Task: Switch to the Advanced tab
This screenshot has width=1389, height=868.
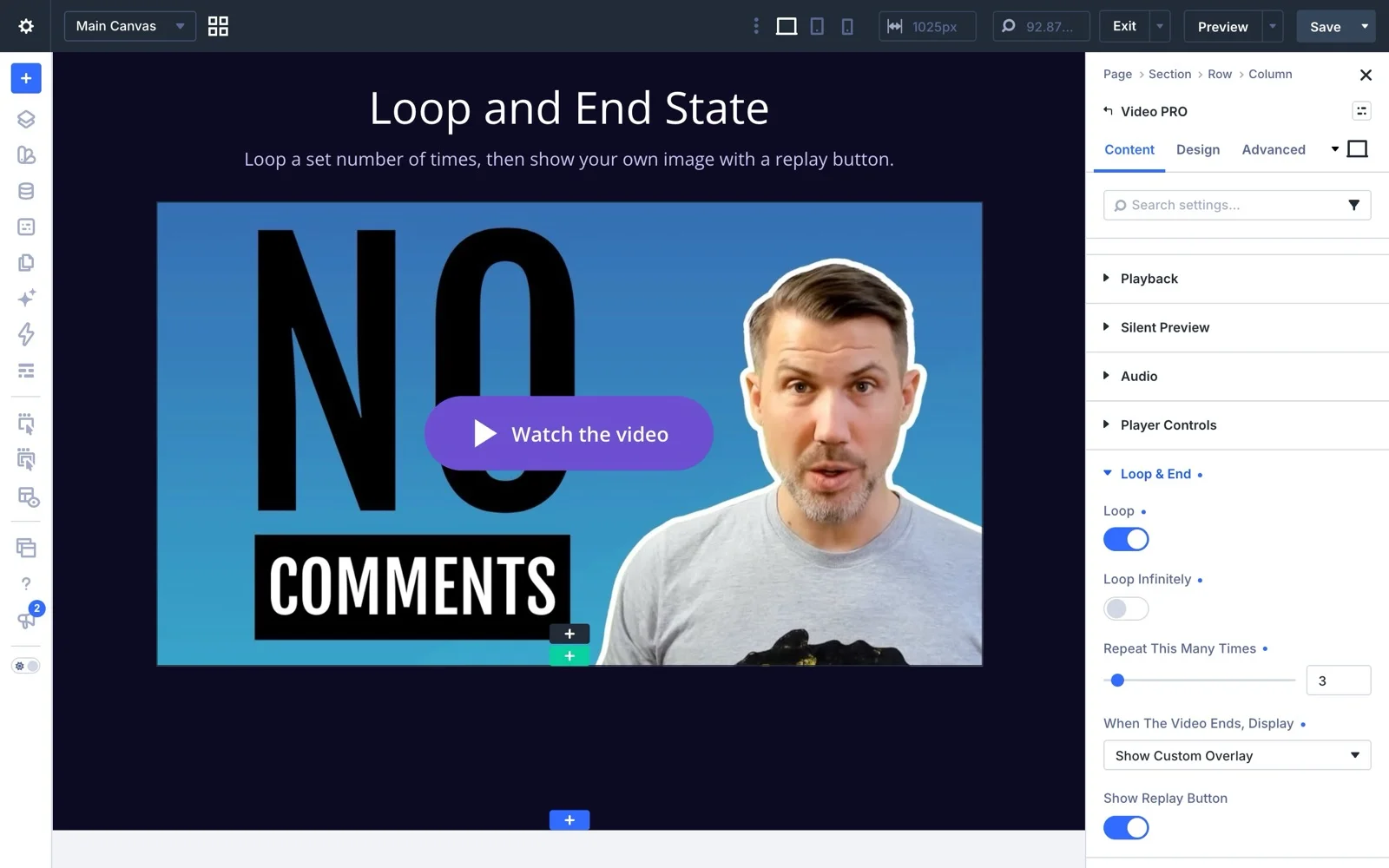Action: pyautogui.click(x=1274, y=149)
